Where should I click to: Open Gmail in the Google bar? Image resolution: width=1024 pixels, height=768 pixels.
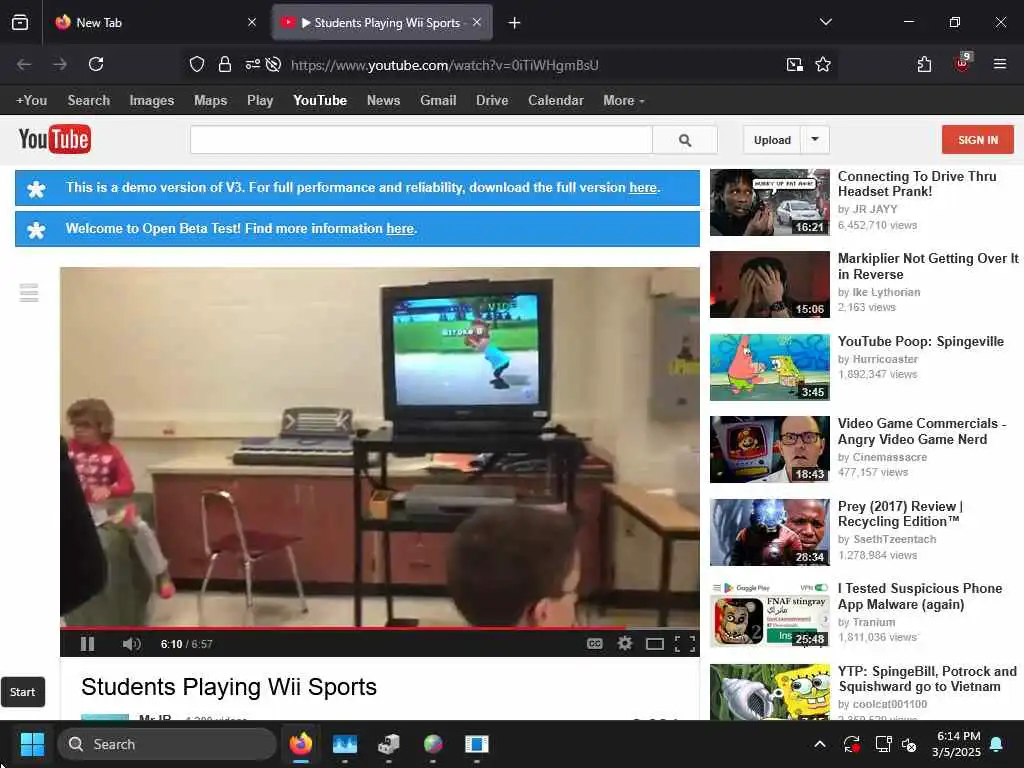[x=438, y=101]
